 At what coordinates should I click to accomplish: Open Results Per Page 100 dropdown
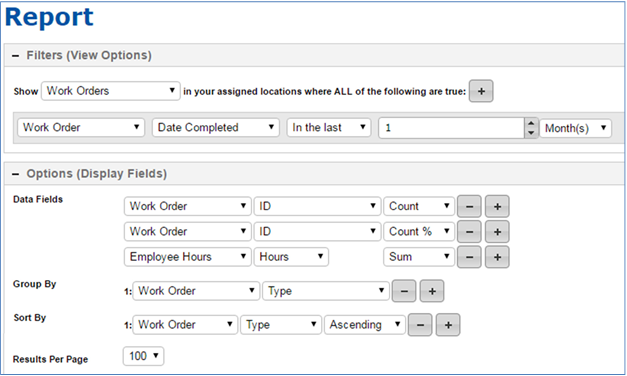pos(144,356)
